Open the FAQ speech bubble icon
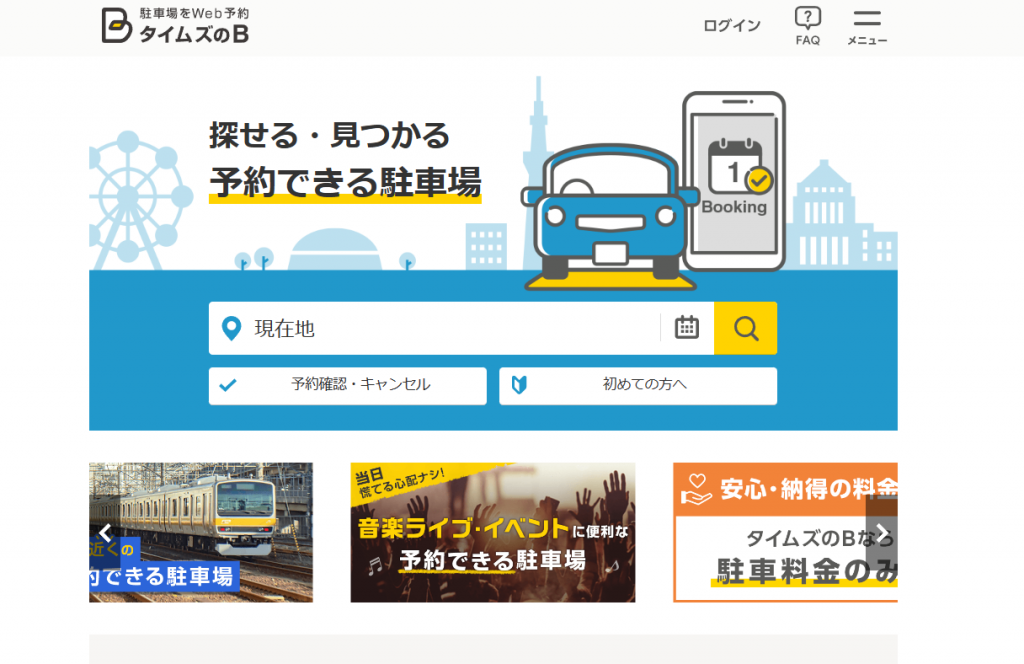The width and height of the screenshot is (1024, 664). click(808, 18)
